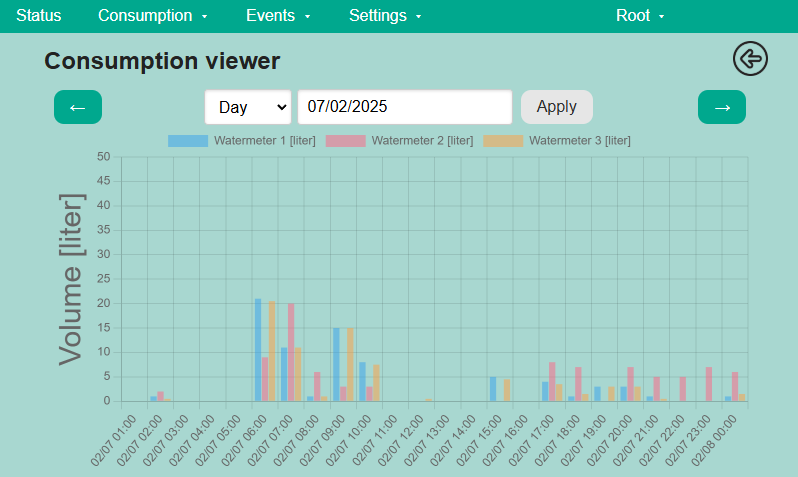The width and height of the screenshot is (798, 477).
Task: Open the Settings menu
Action: tap(385, 16)
